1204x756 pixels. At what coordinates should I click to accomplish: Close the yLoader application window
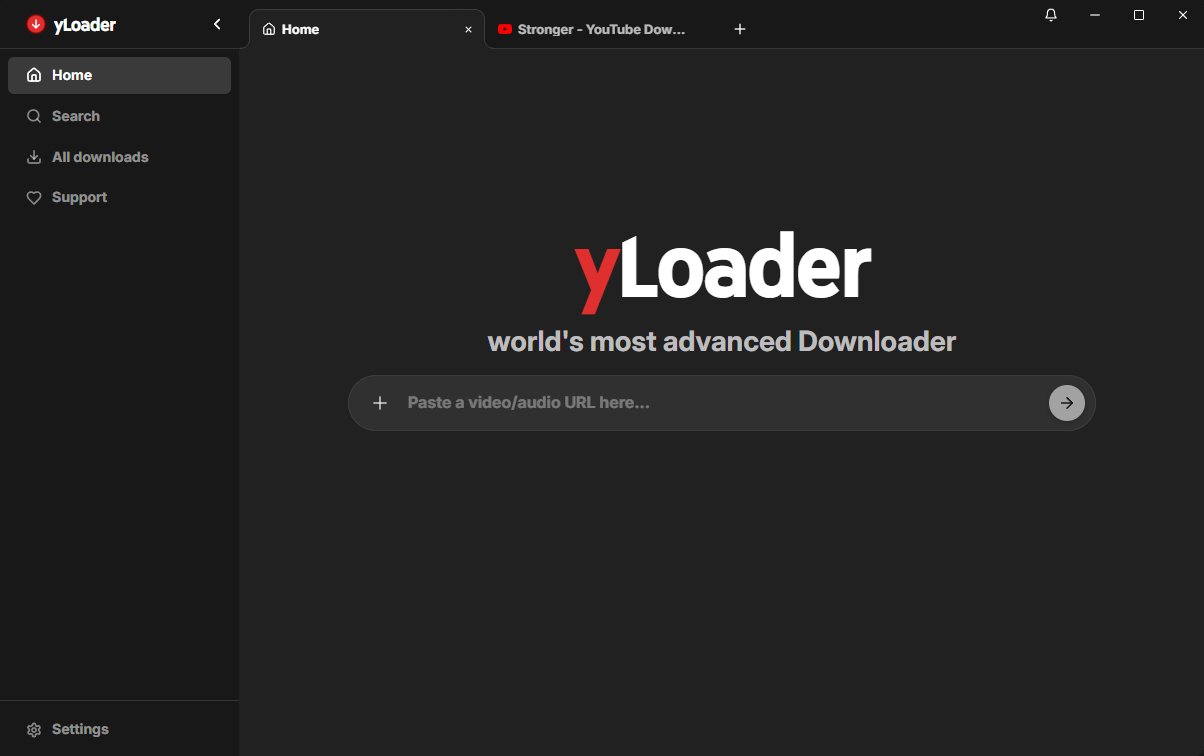[1182, 15]
